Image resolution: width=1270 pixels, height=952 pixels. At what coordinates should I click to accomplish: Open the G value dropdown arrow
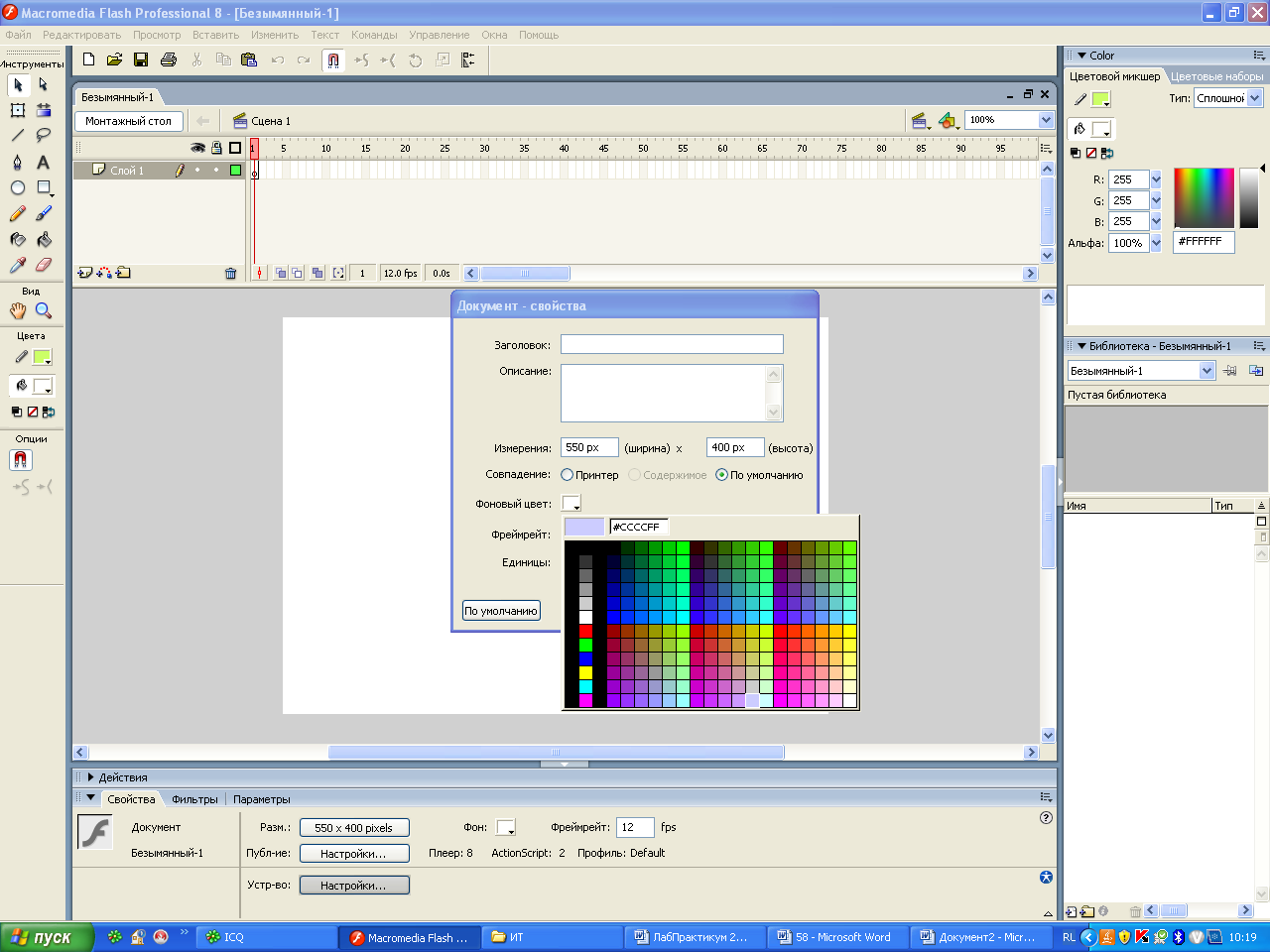coord(1156,200)
